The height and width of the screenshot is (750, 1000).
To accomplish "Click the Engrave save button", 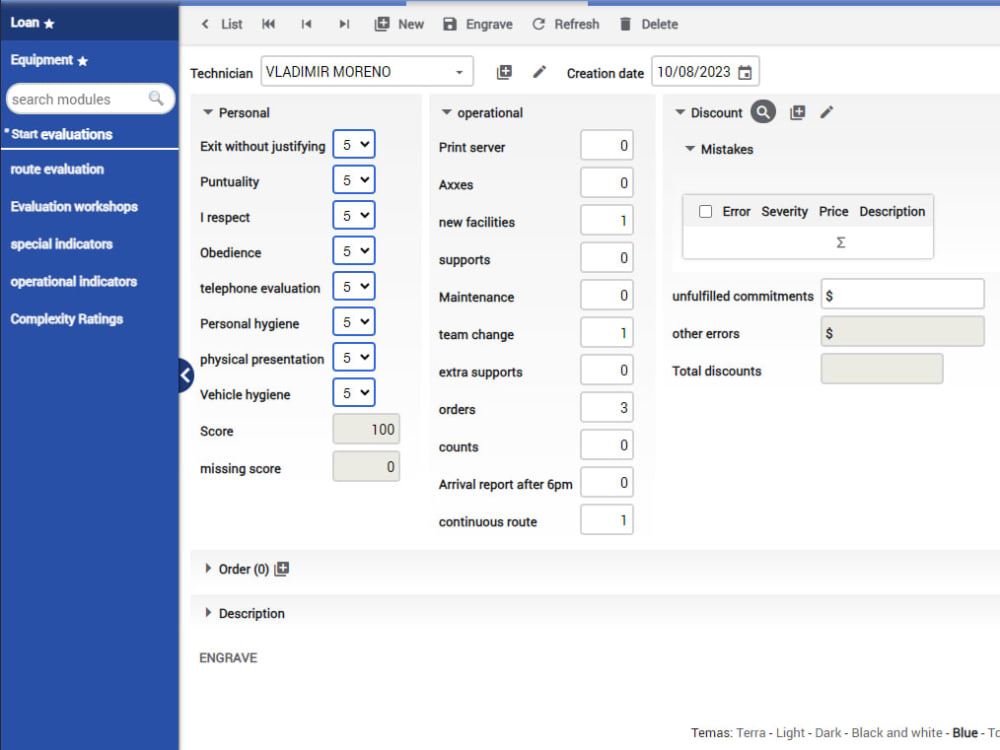I will click(x=478, y=24).
